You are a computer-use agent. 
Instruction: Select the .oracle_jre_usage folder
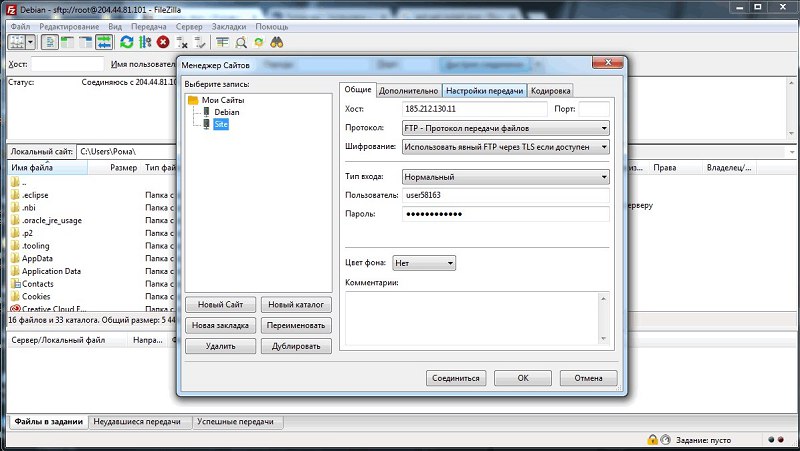click(52, 220)
